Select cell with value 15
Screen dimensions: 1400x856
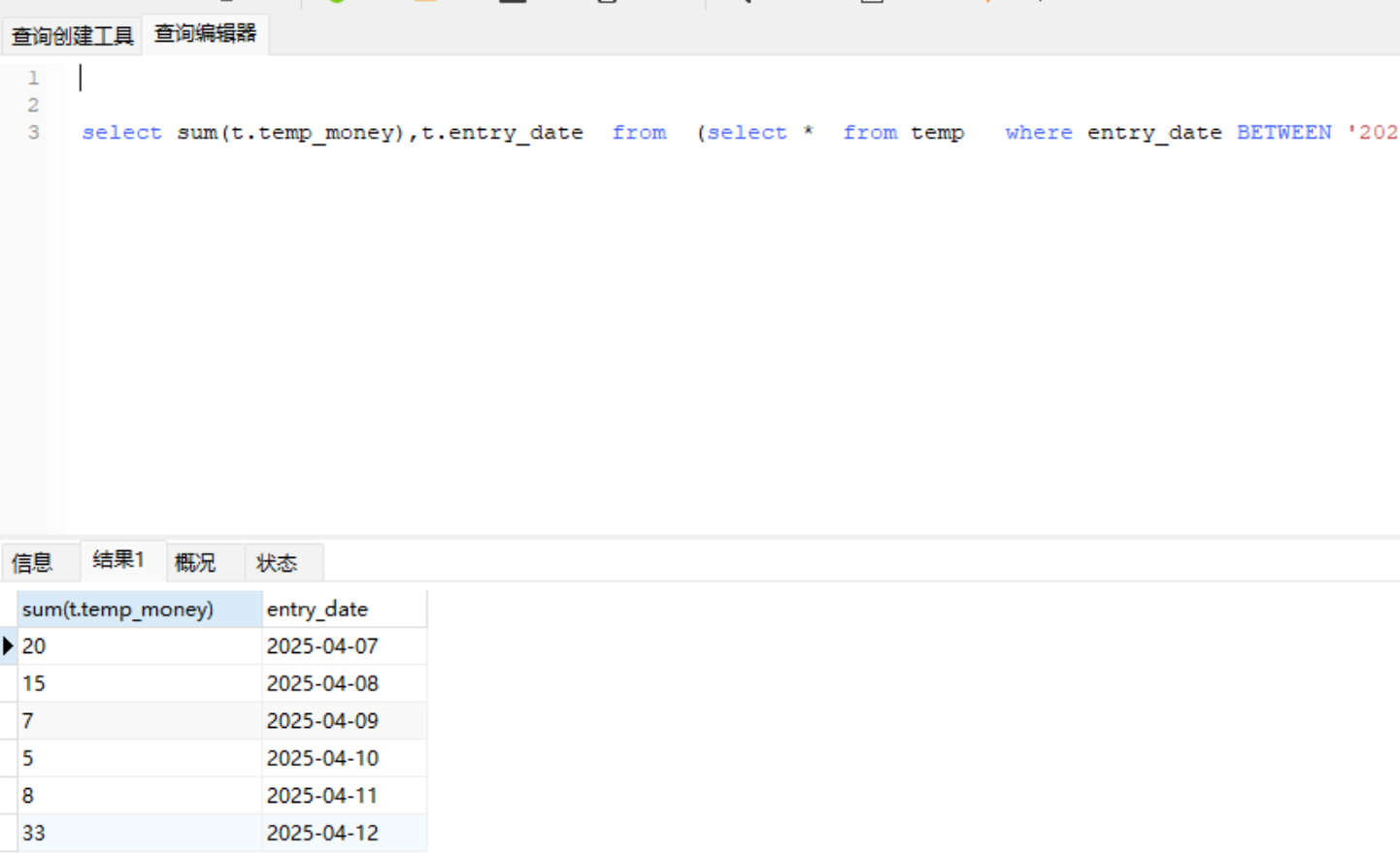[140, 683]
